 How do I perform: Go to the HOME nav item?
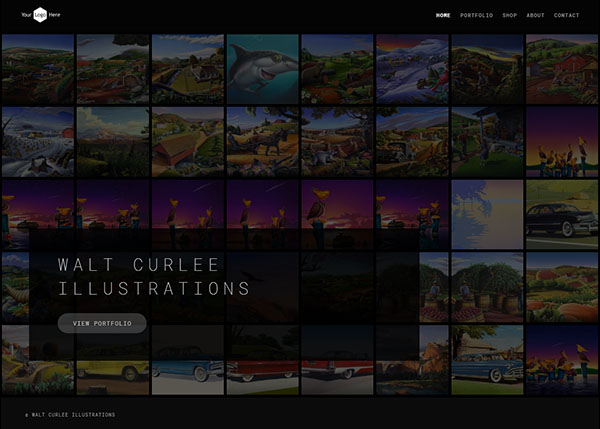[443, 16]
